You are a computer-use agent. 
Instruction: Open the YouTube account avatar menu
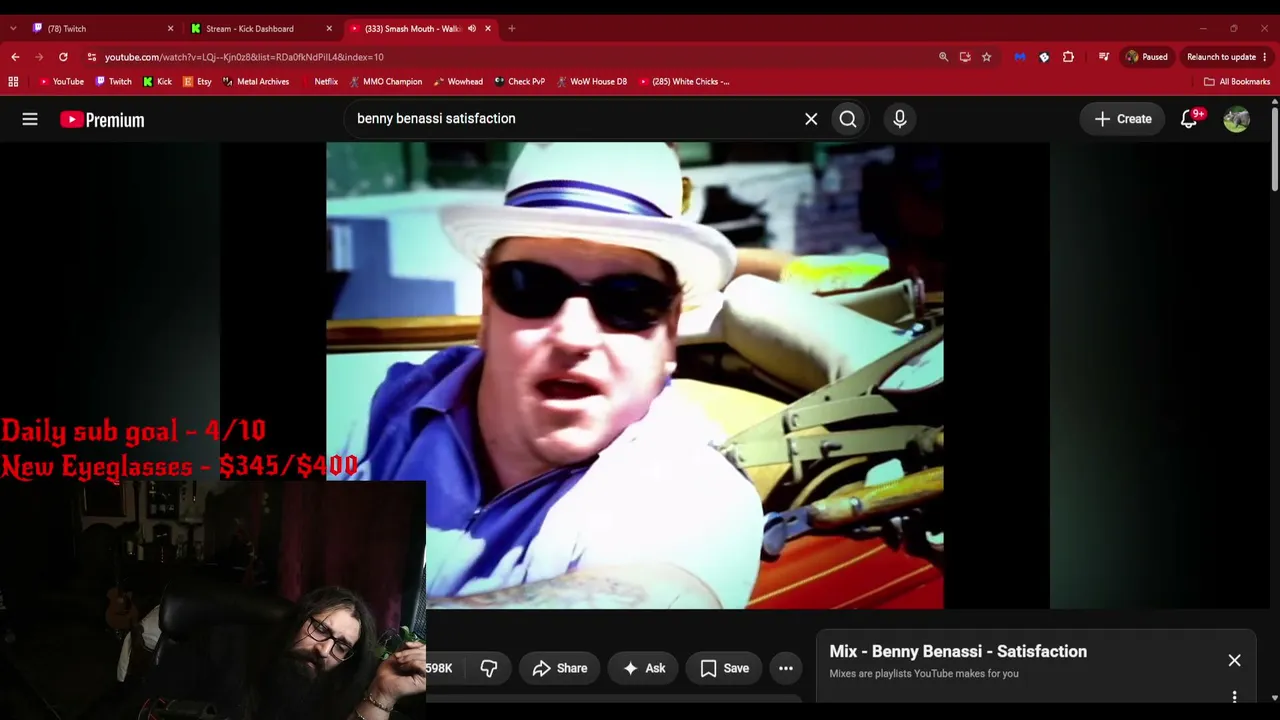[1236, 119]
